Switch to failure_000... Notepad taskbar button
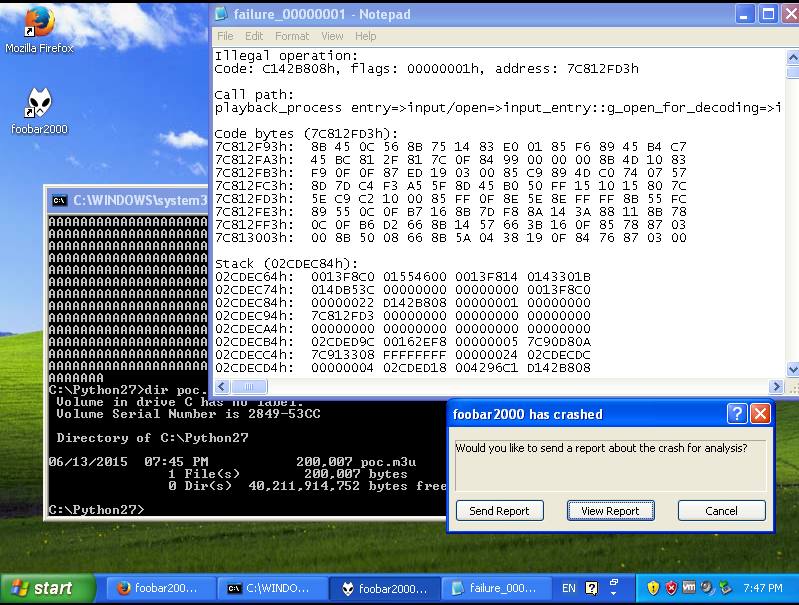 tap(496, 588)
